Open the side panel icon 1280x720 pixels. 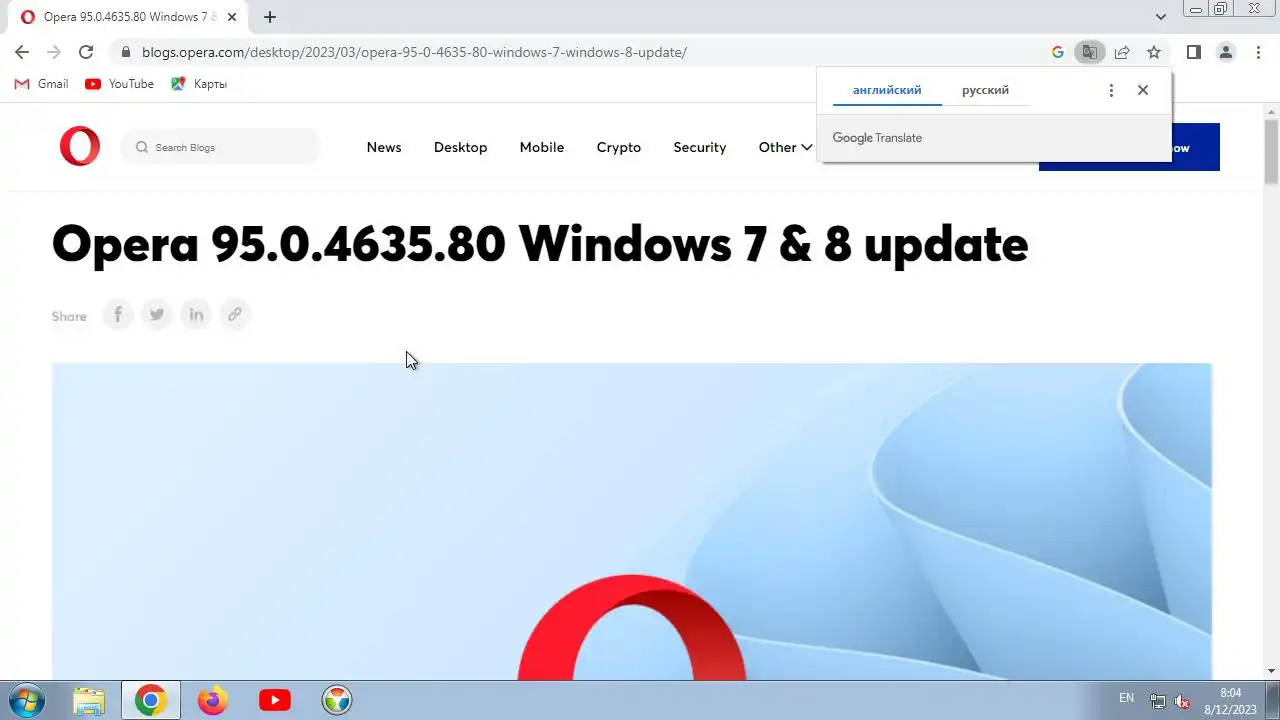[x=1193, y=52]
